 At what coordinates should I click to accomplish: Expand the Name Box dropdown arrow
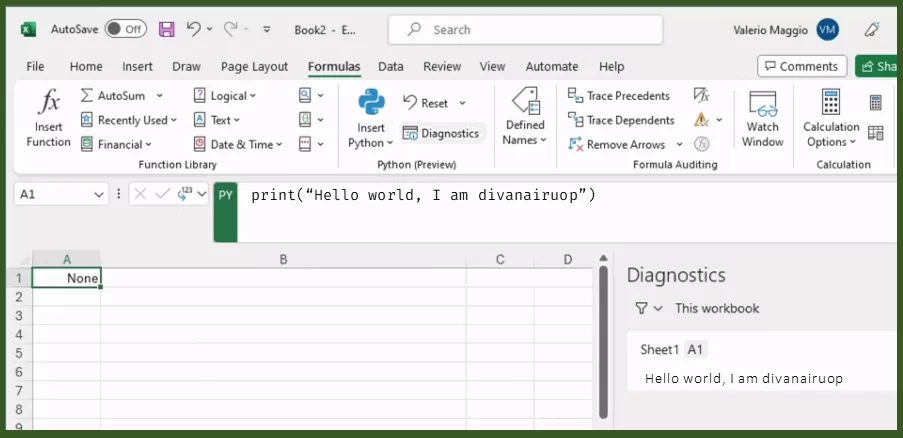[99, 195]
